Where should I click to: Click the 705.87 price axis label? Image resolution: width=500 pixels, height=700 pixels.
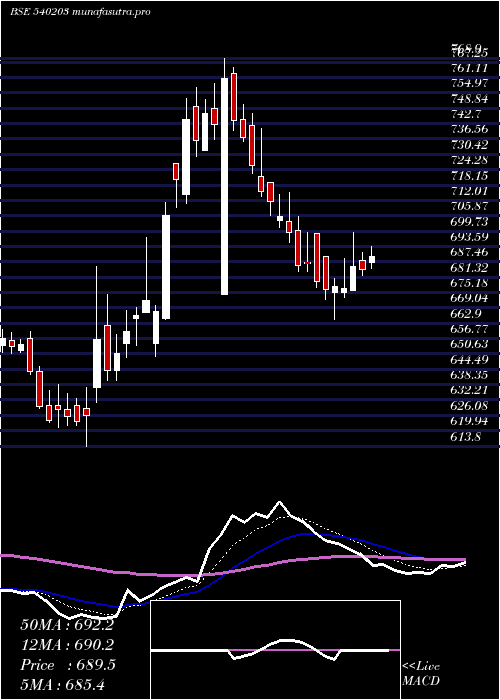click(469, 207)
